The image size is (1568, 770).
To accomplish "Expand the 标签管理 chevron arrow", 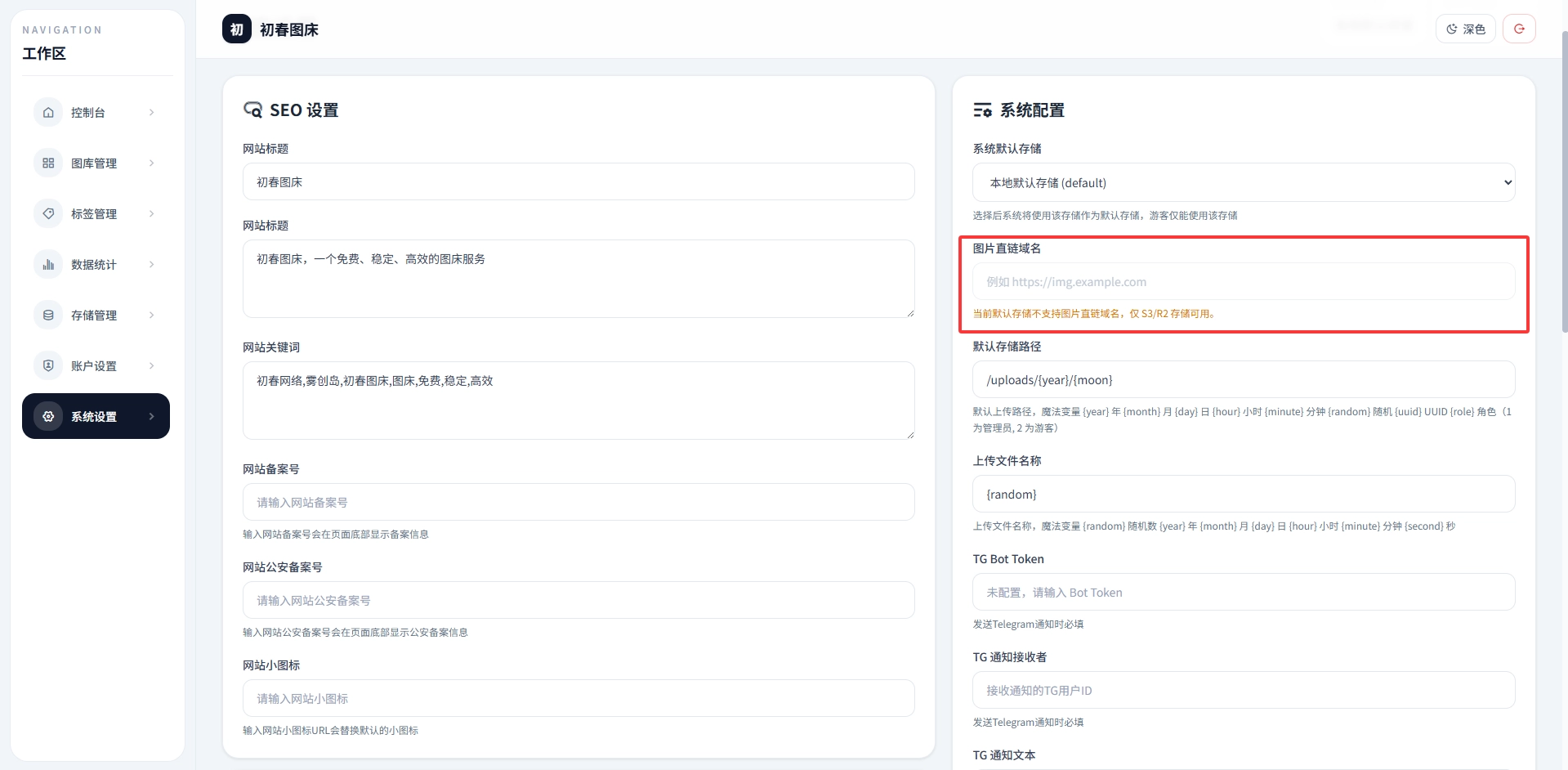I will (152, 213).
